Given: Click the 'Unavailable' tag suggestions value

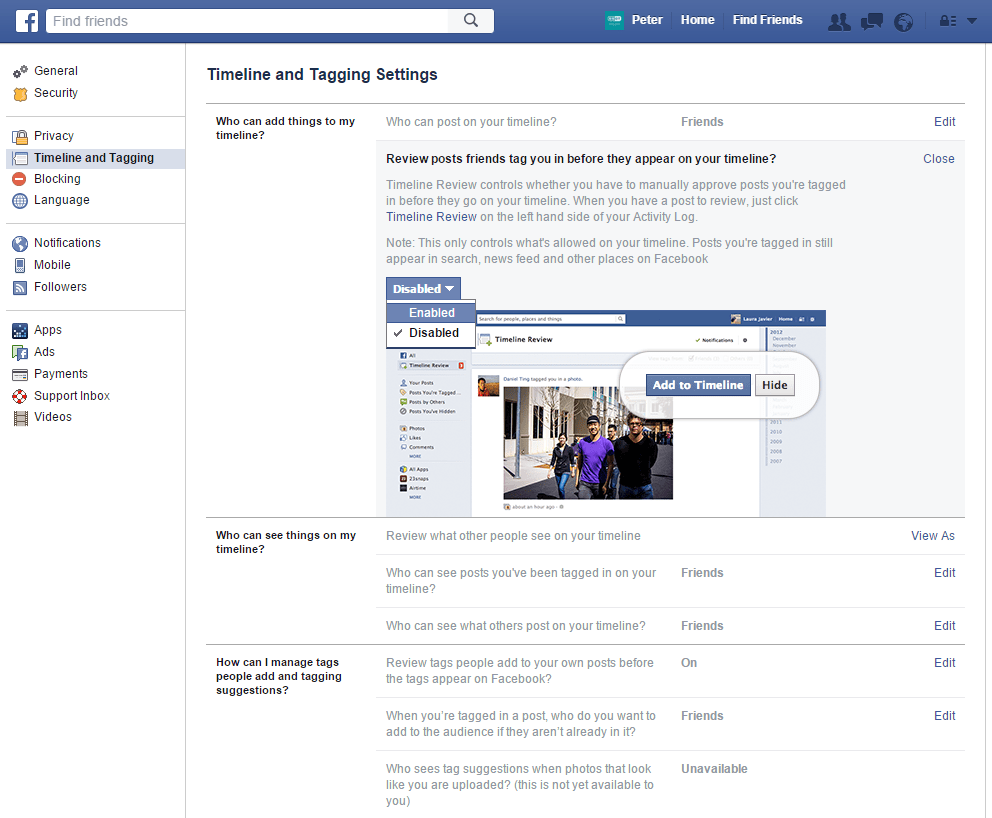Looking at the screenshot, I should 714,769.
